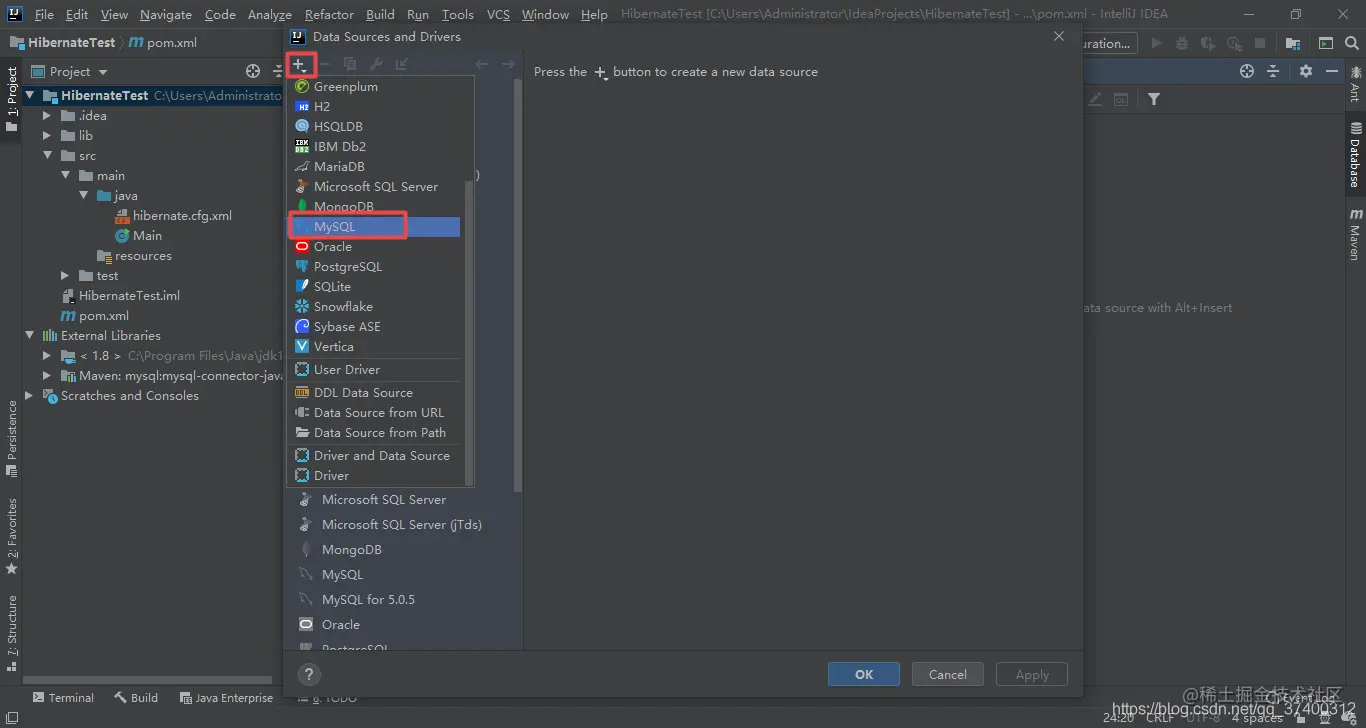Open the Terminal tool window

point(63,698)
